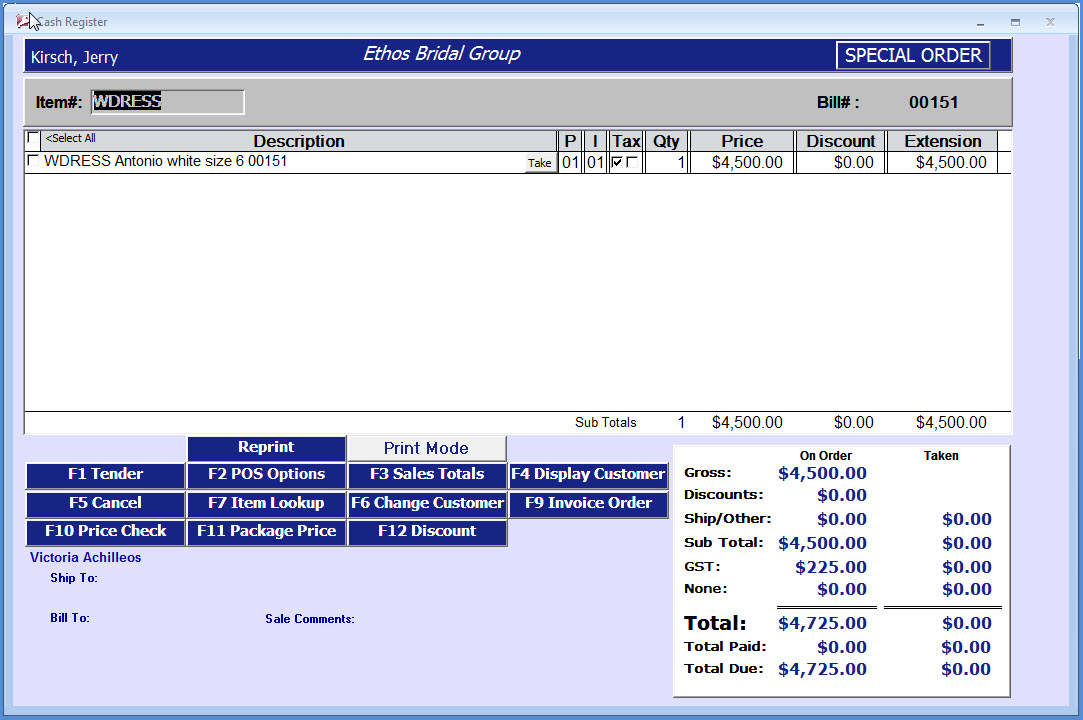Click inside the Item# input field

(x=167, y=101)
